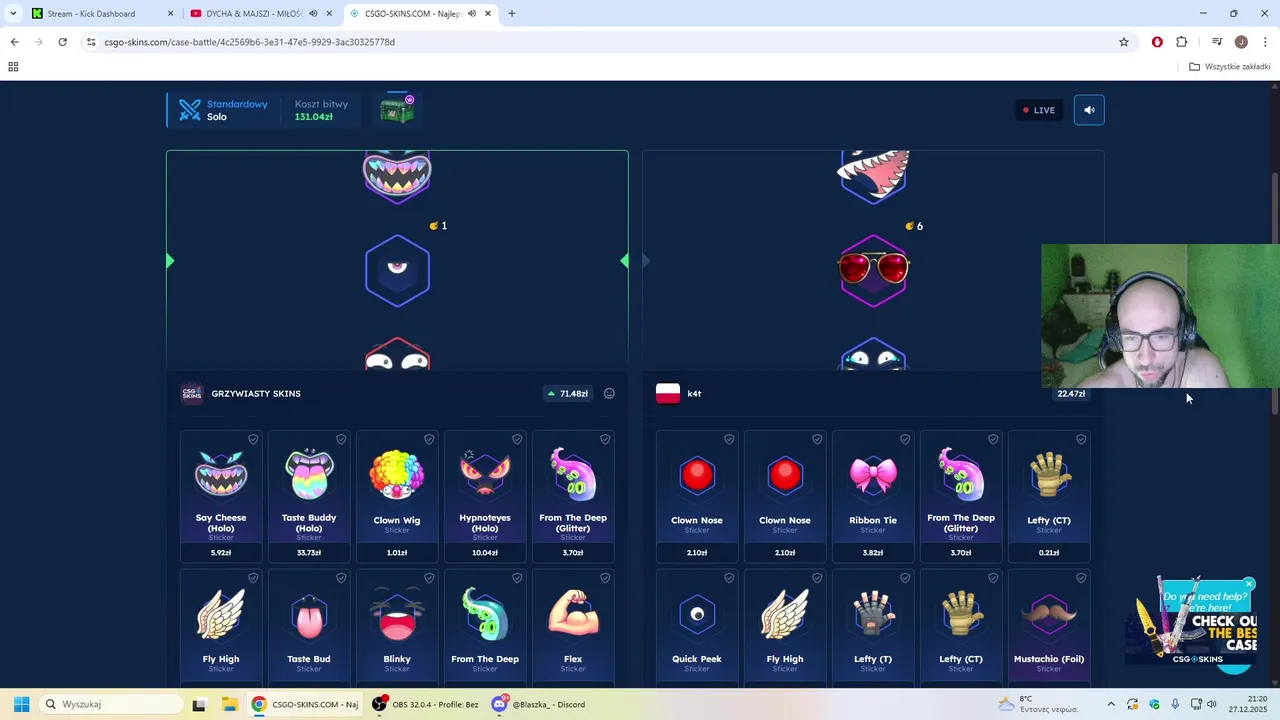Screen dimensions: 1280x720
Task: Open Discord @Blaszka_ from the taskbar
Action: pos(538,704)
